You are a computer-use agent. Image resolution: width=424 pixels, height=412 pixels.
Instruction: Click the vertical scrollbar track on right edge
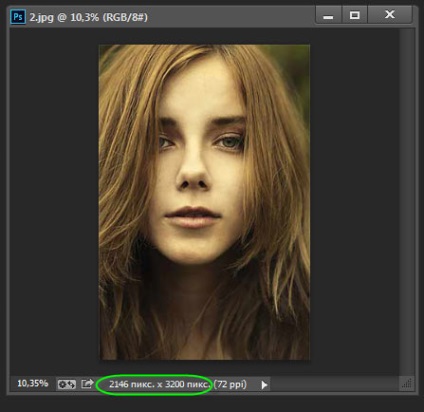406,202
